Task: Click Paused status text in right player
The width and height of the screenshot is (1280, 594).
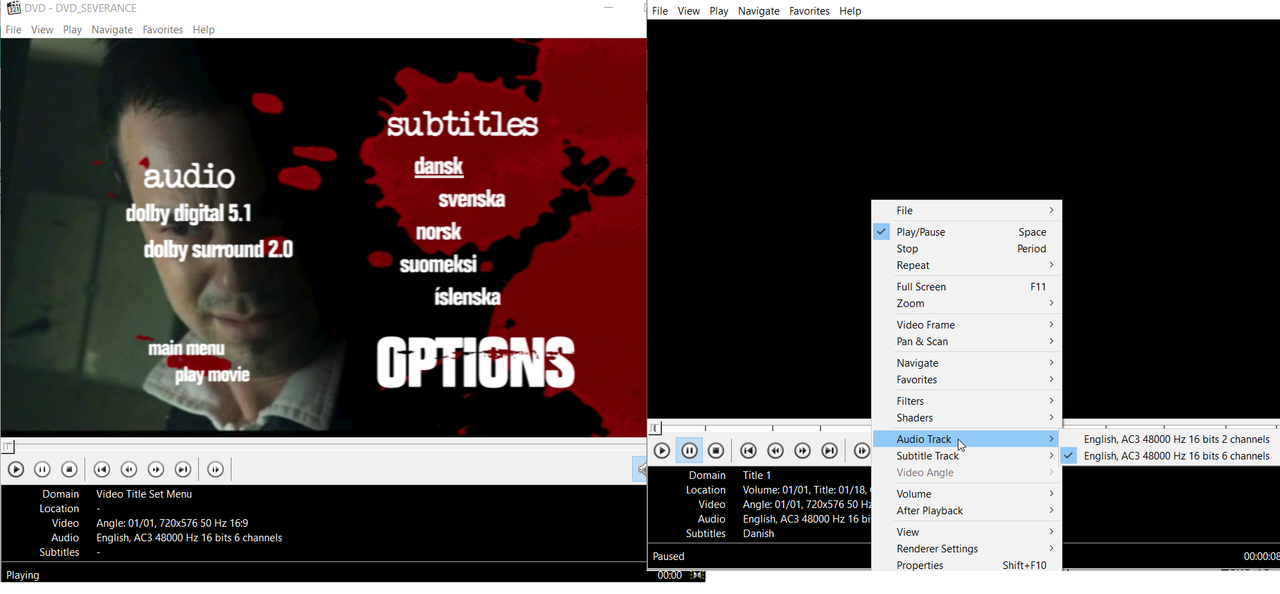Action: click(669, 557)
